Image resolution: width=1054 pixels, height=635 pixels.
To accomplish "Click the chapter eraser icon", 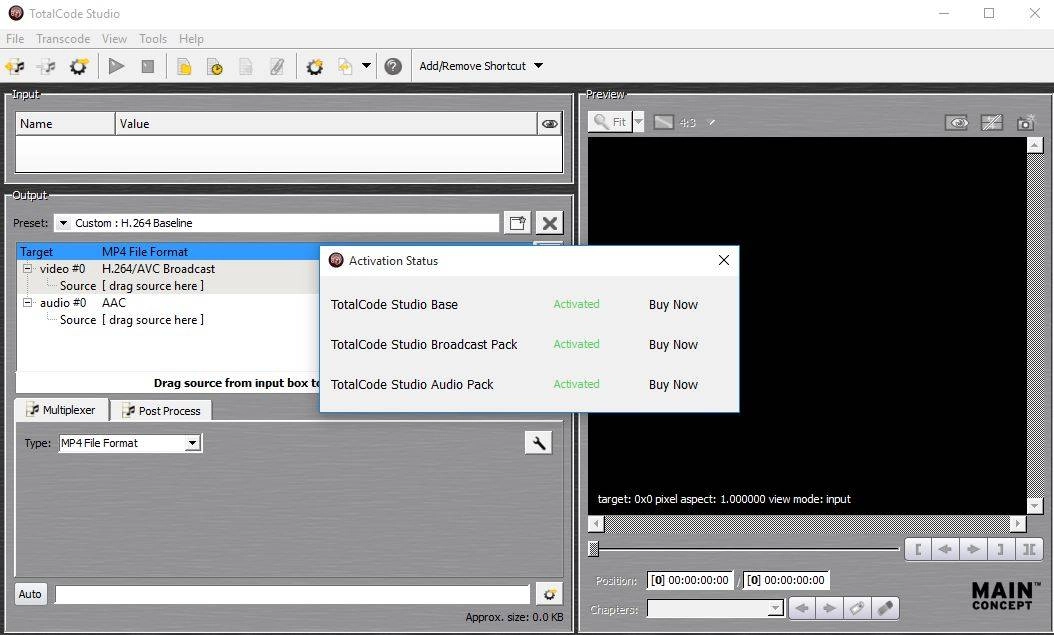I will (x=885, y=609).
